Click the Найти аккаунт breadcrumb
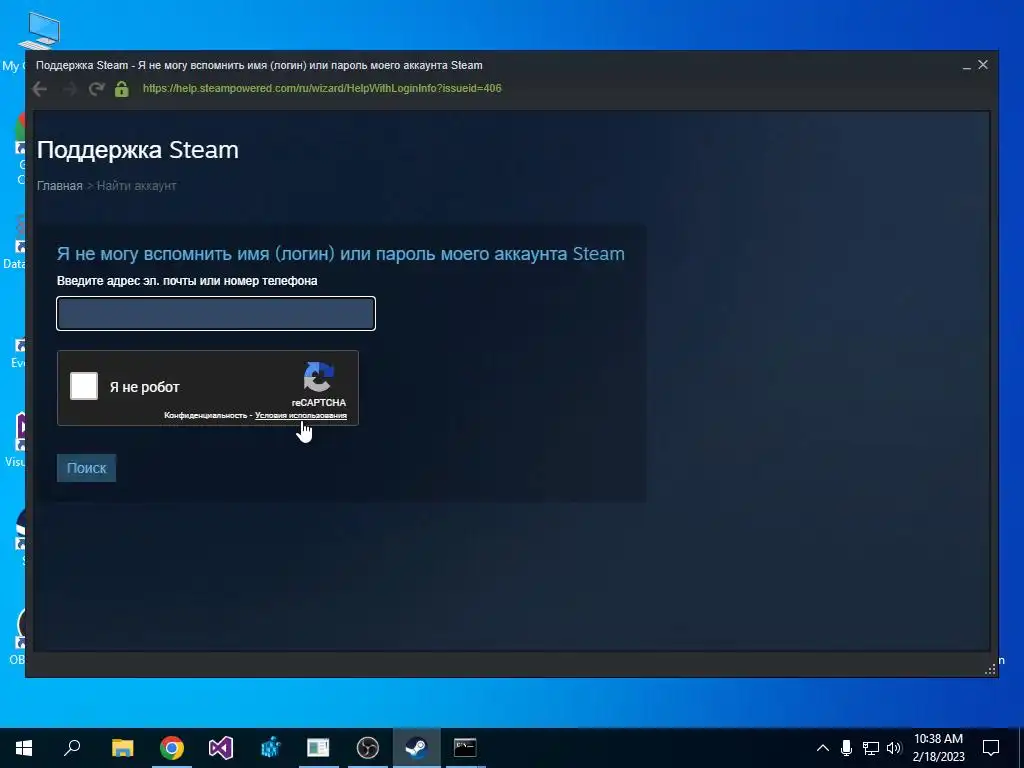 coord(136,185)
